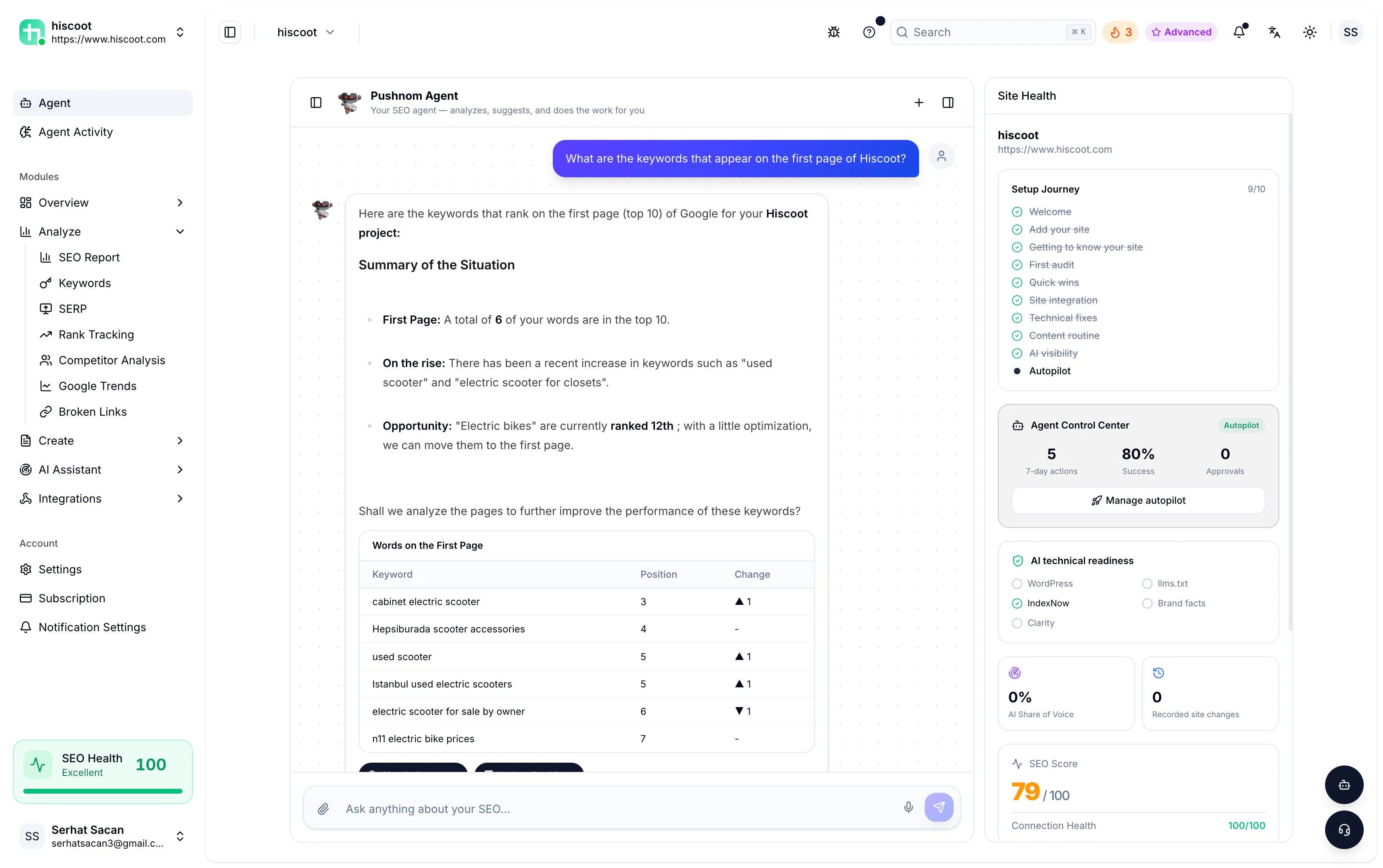This screenshot has width=1383, height=868.
Task: Click the Search field in header
Action: coord(992,32)
